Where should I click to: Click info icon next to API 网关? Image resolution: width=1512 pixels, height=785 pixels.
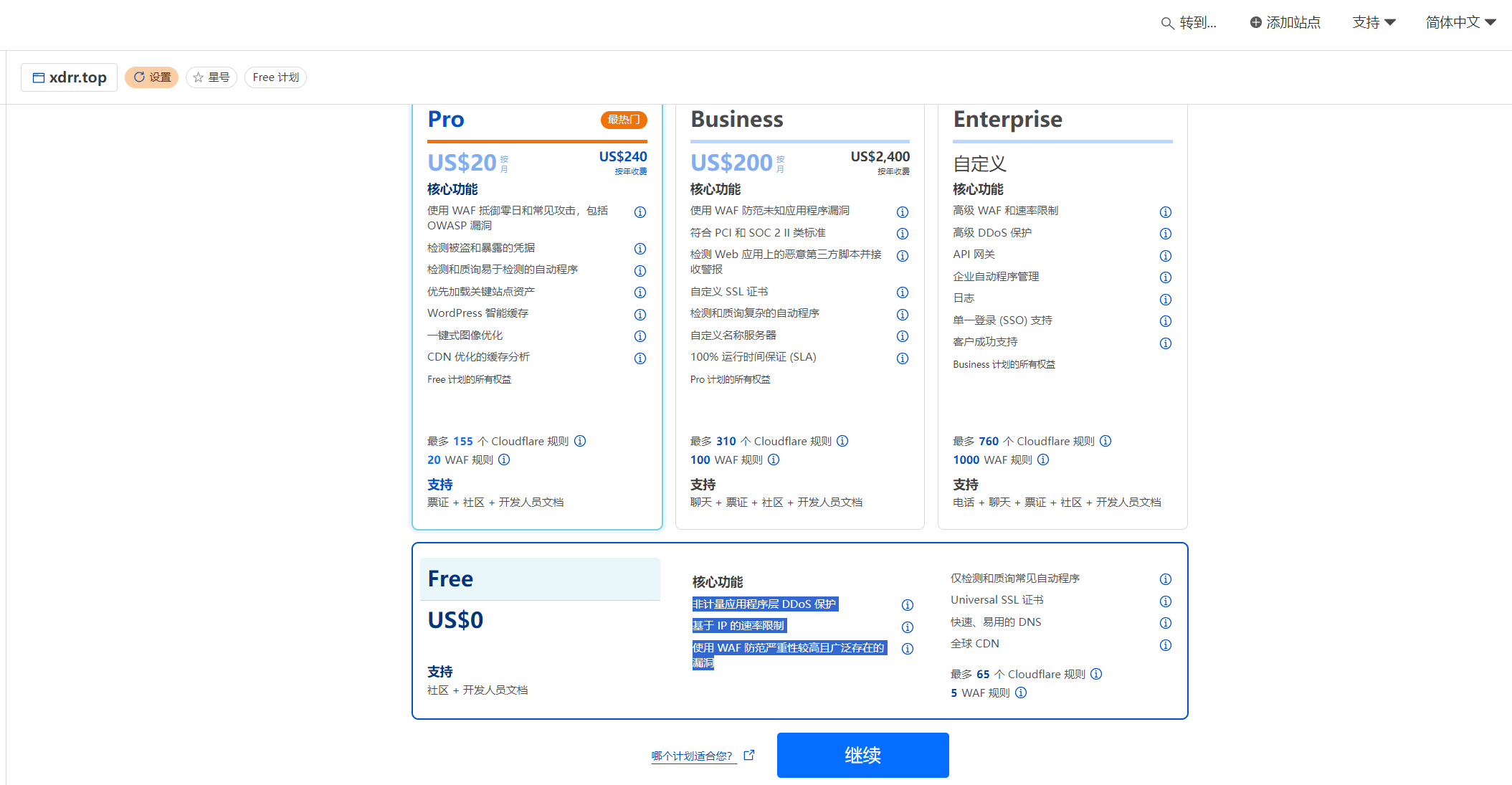click(1166, 256)
